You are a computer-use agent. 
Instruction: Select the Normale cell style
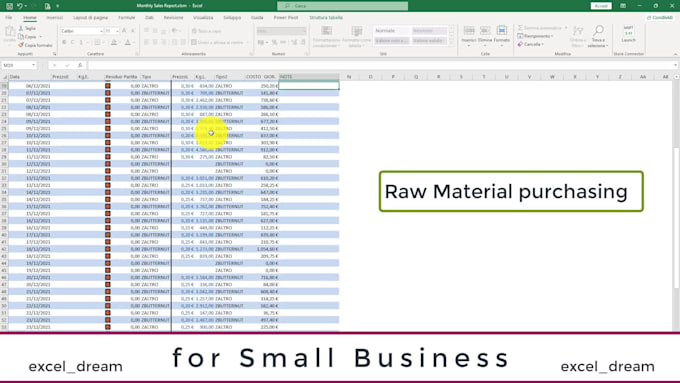pyautogui.click(x=391, y=31)
